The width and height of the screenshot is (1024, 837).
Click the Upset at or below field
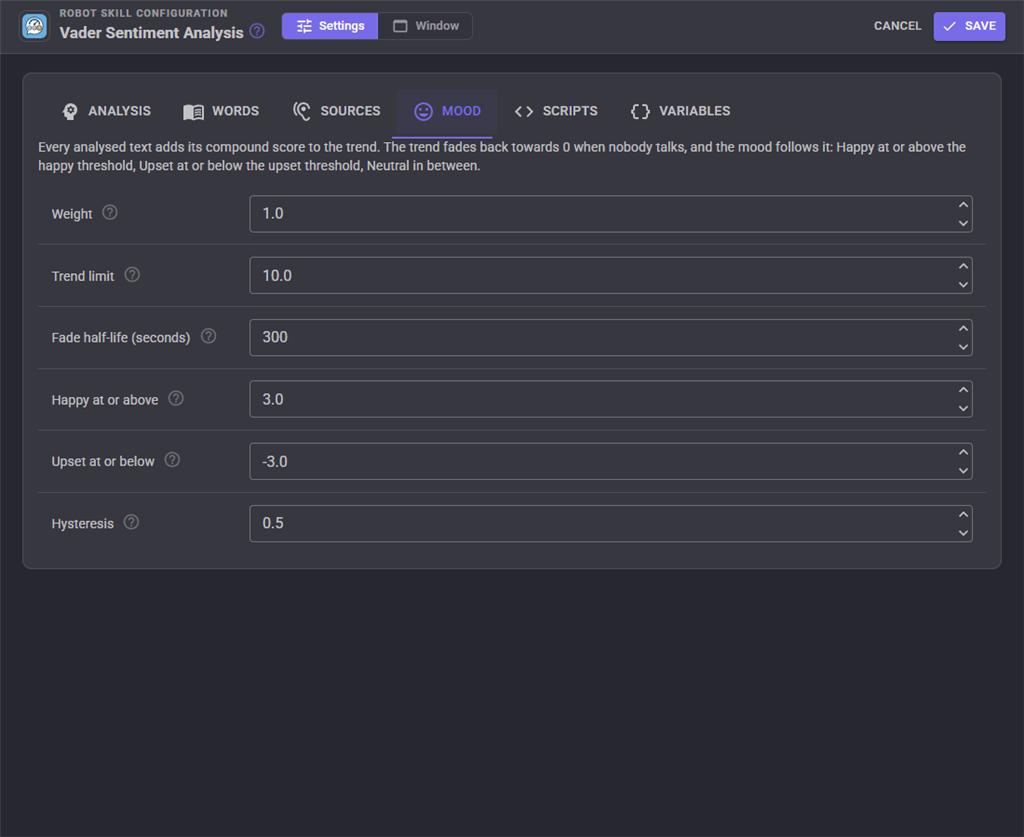coord(611,462)
